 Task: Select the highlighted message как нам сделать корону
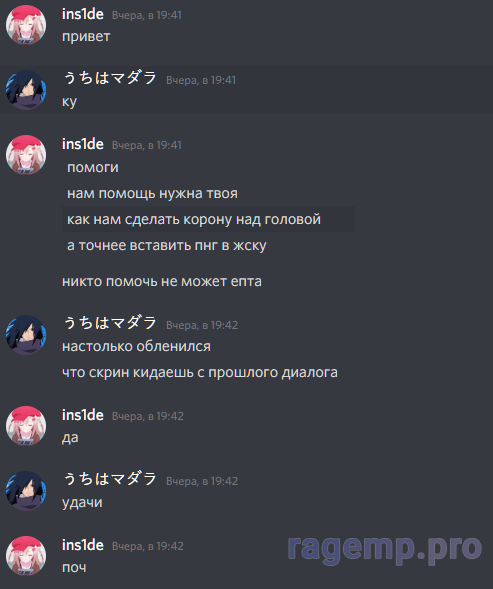click(x=208, y=219)
